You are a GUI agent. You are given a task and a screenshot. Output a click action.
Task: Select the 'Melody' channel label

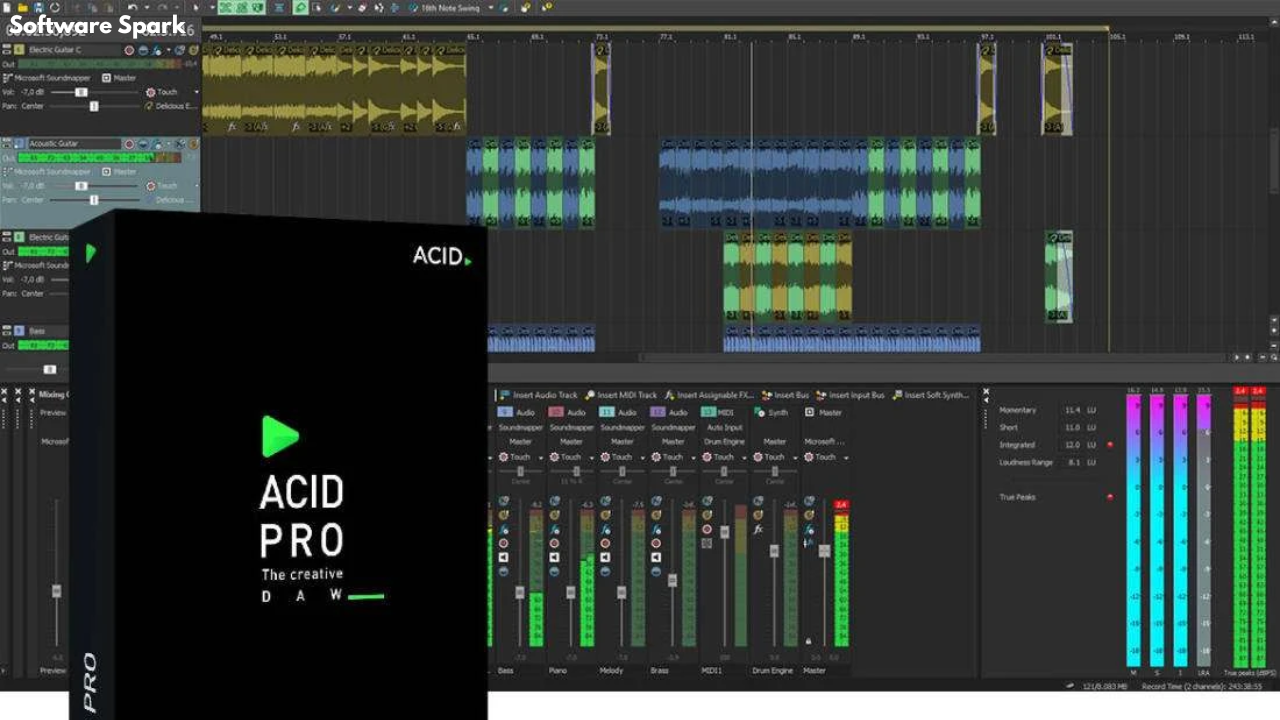[611, 670]
